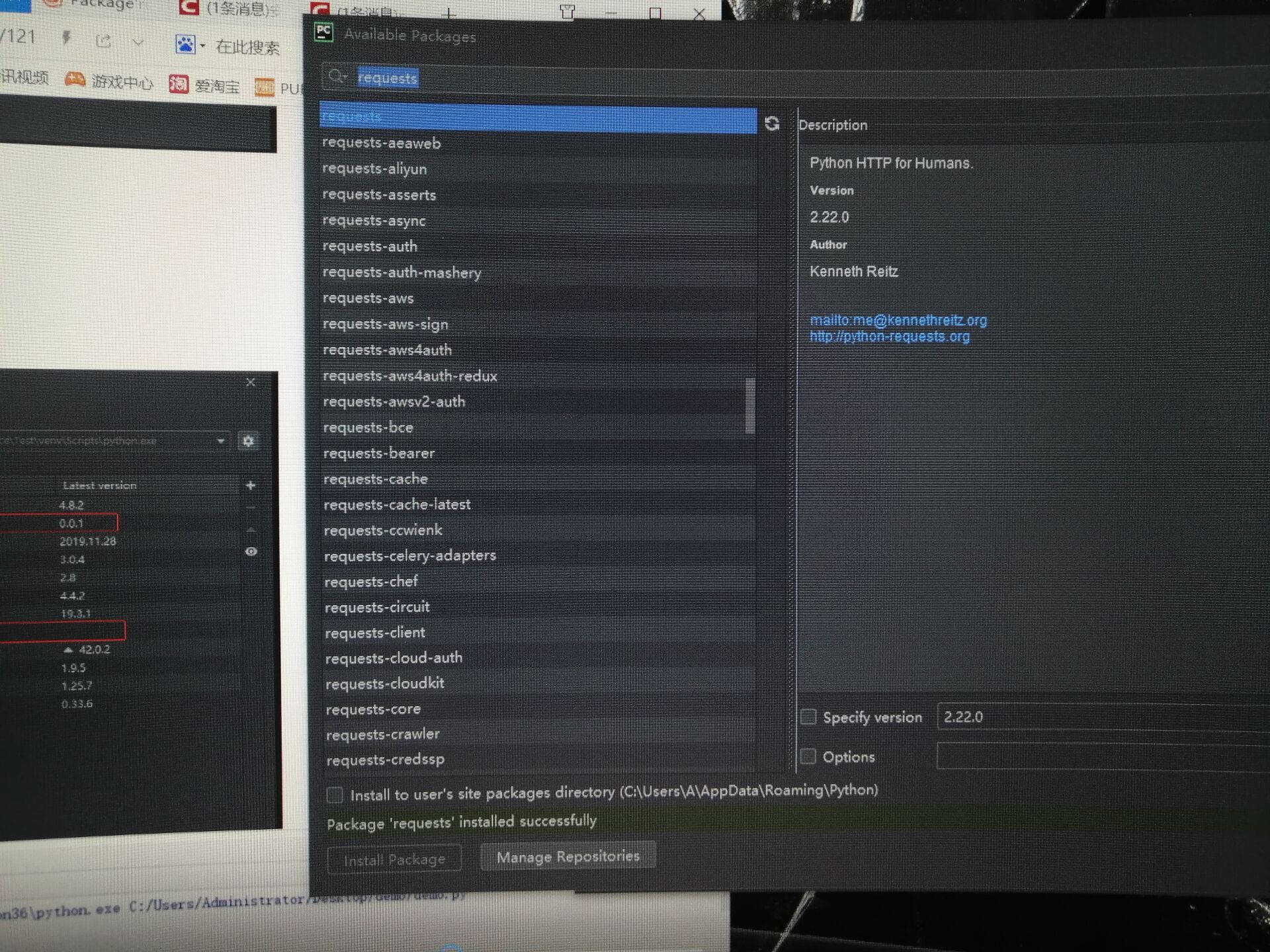Click the Manage Repositories button
Image resolution: width=1270 pixels, height=952 pixels.
point(568,857)
